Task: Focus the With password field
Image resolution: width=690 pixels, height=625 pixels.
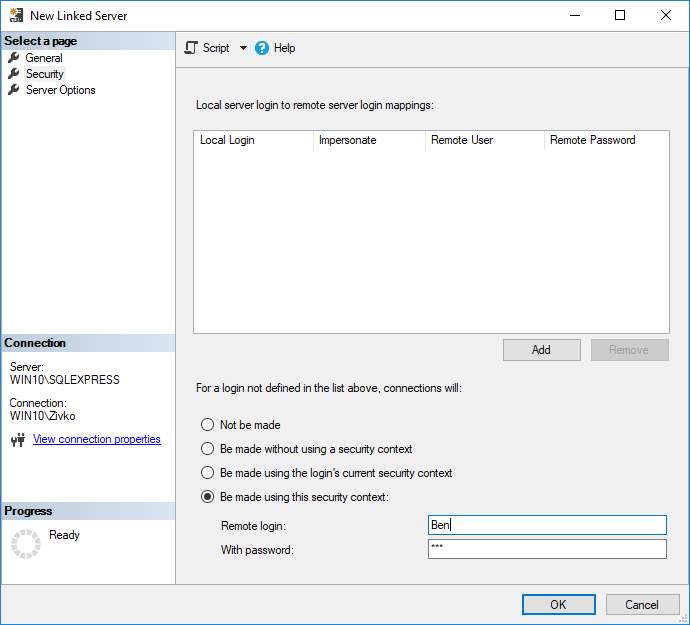Action: pos(546,549)
